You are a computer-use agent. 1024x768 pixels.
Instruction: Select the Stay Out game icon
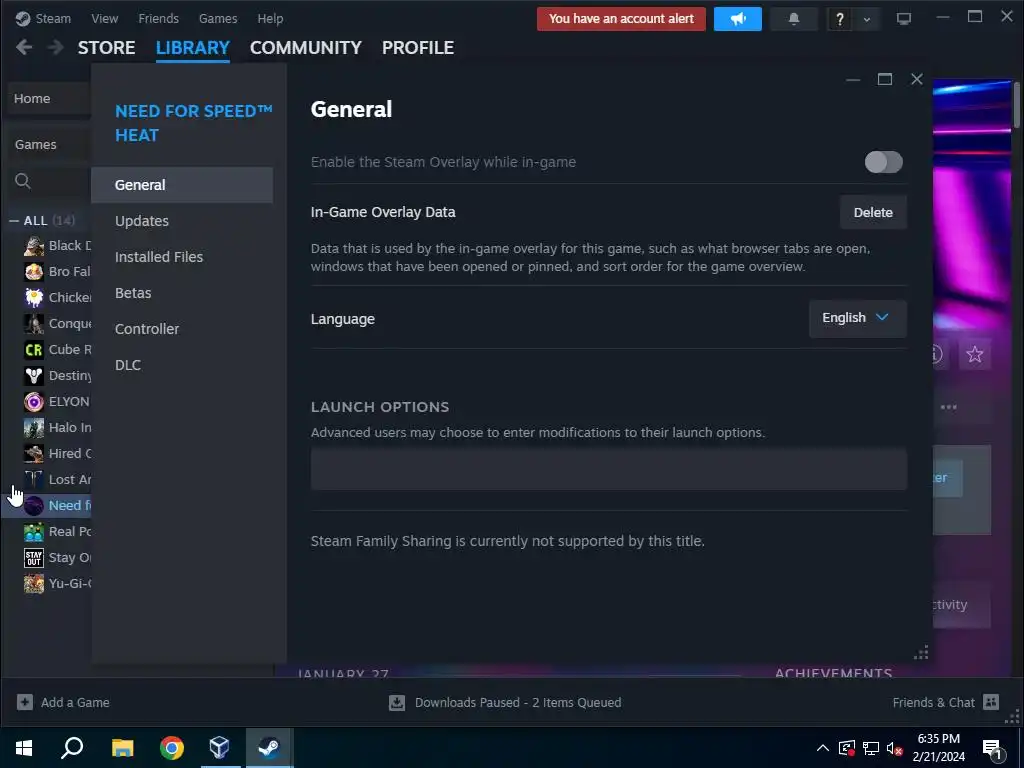34,558
